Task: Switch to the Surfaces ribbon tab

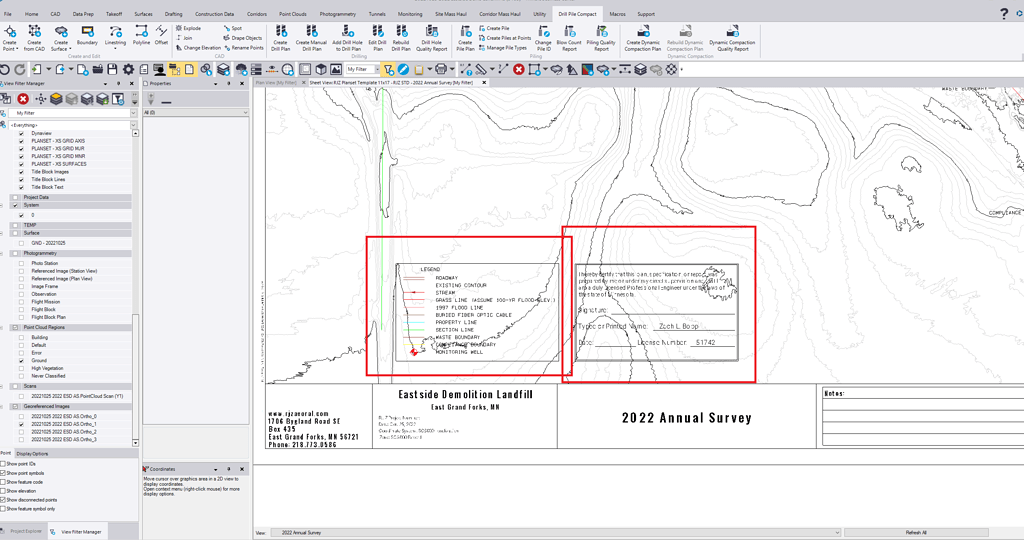Action: pos(143,14)
